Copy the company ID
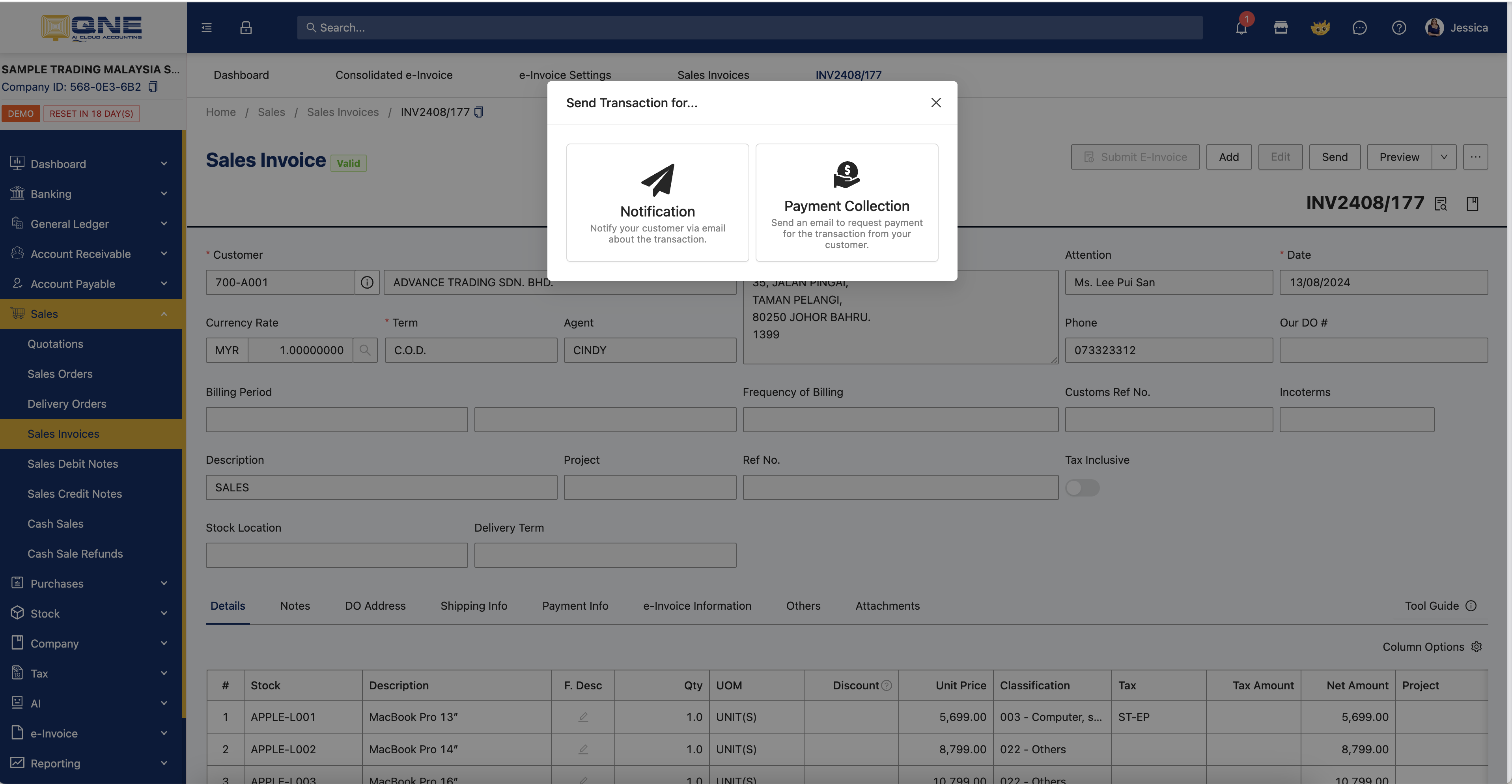The height and width of the screenshot is (784, 1512). point(153,87)
